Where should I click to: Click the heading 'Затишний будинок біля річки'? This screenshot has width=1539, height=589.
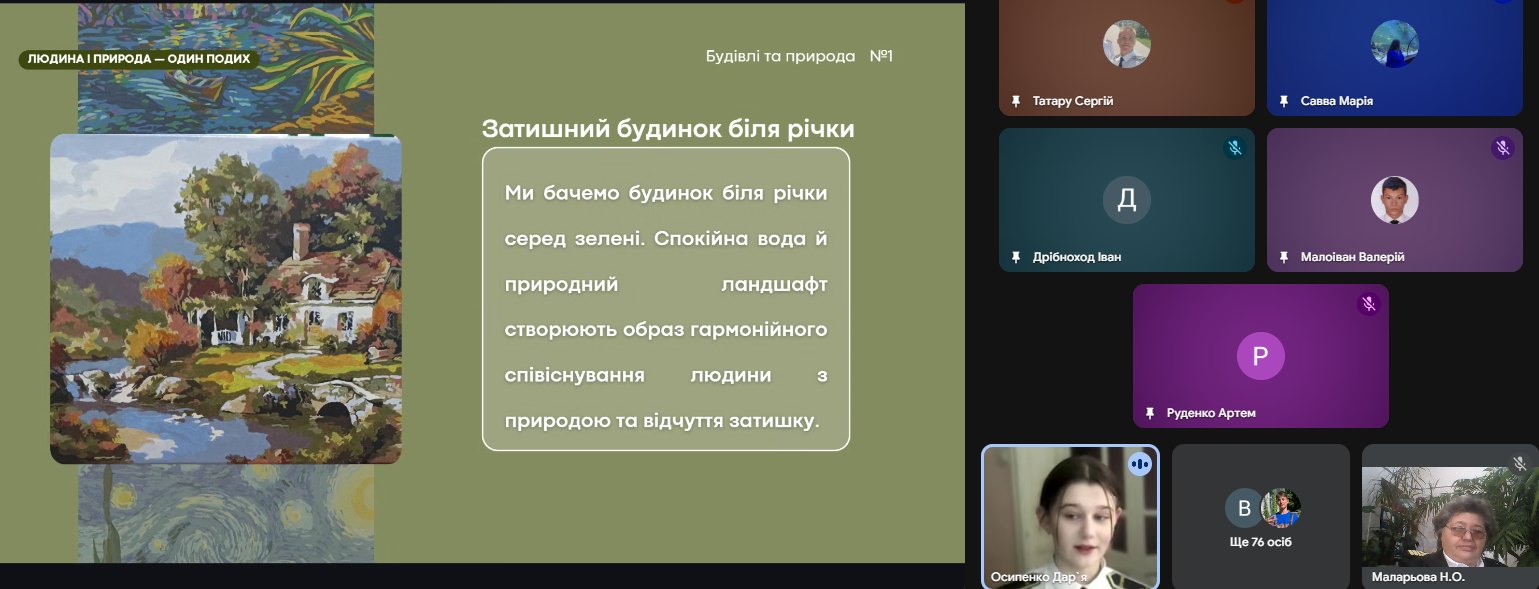tap(668, 129)
